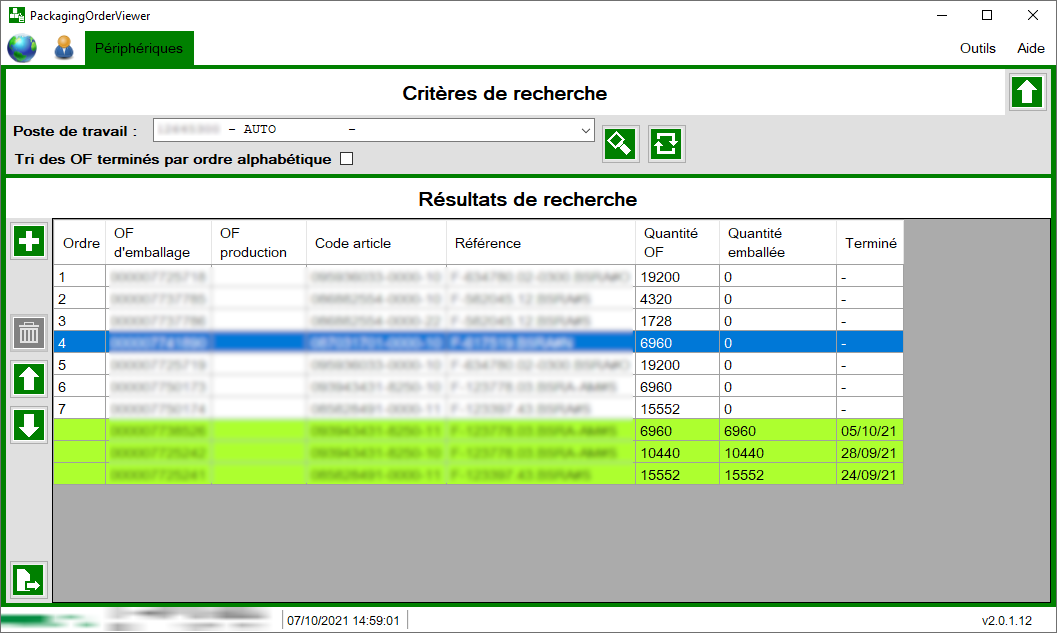Move selected order up with arrow icon
Image resolution: width=1057 pixels, height=633 pixels.
tap(28, 379)
